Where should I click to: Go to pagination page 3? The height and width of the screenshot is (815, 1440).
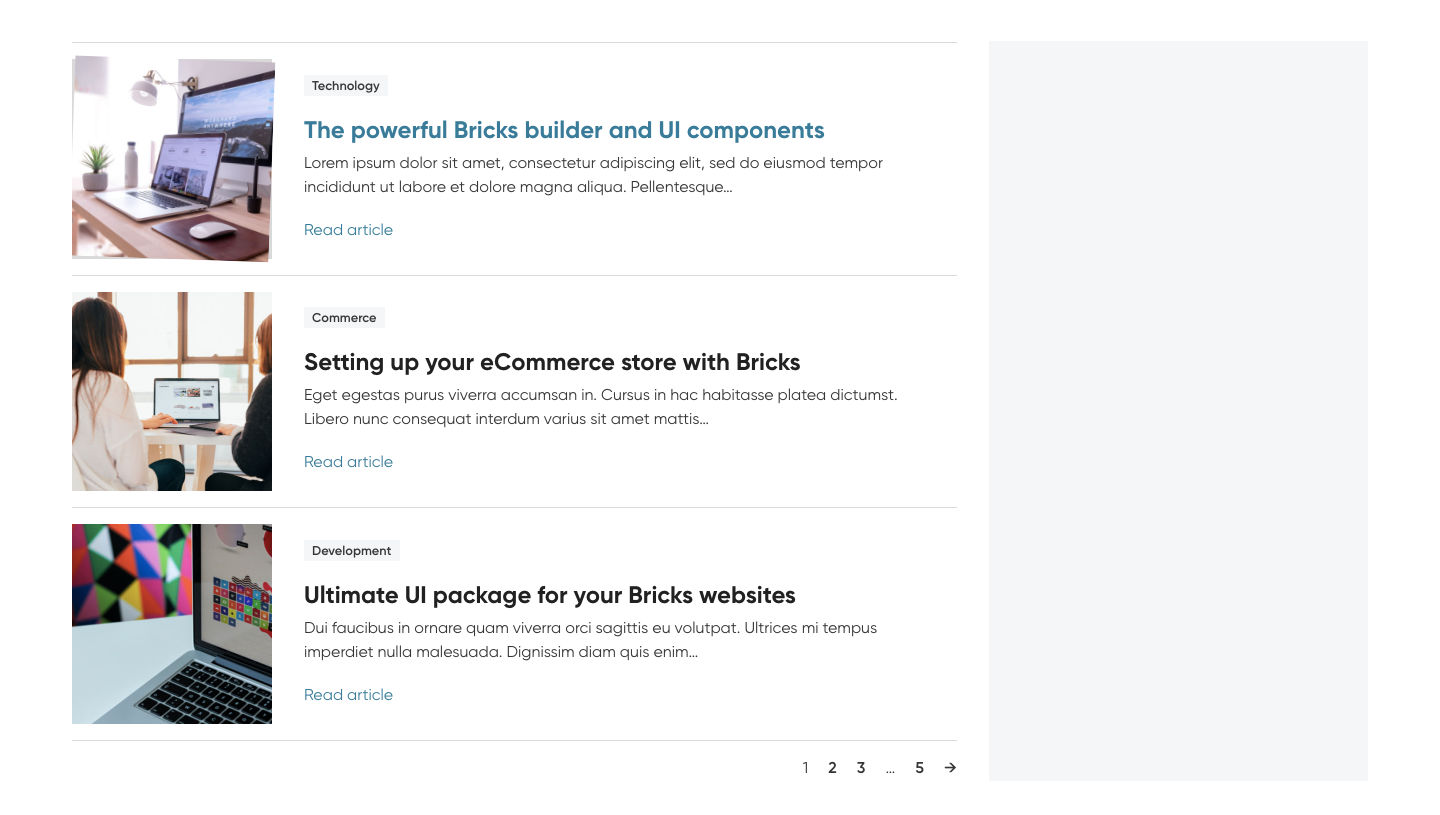[x=861, y=768]
